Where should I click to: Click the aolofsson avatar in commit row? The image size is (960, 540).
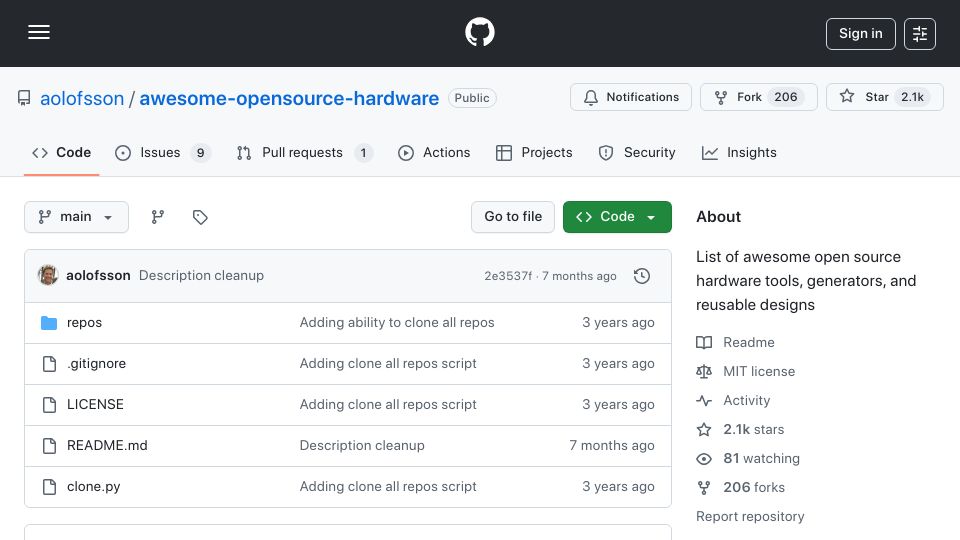tap(48, 276)
